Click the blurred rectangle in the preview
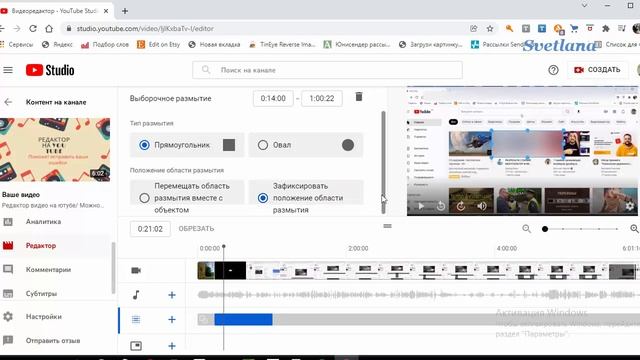Screen dimensions: 640x360 coord(528,144)
